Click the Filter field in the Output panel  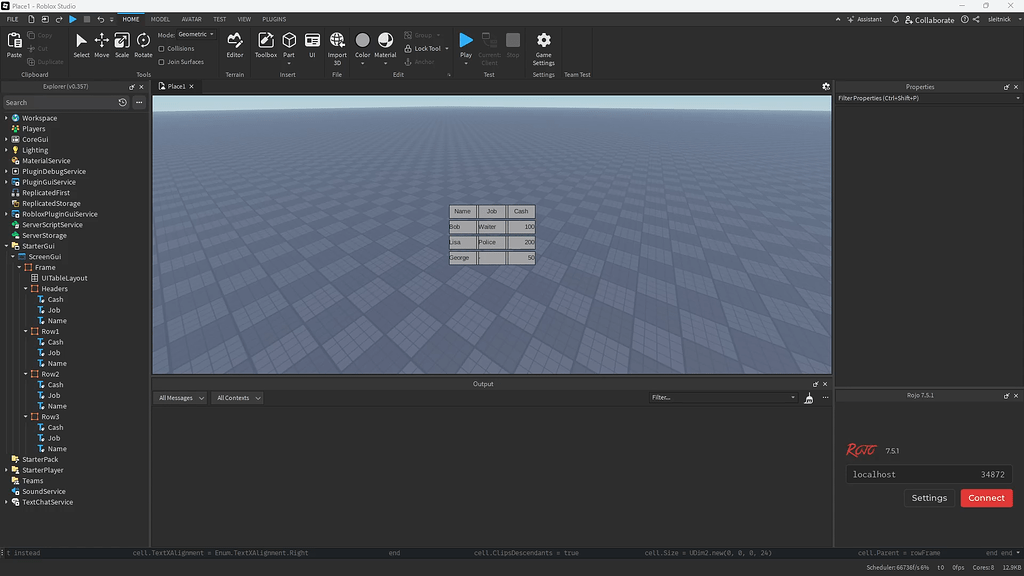(x=722, y=397)
